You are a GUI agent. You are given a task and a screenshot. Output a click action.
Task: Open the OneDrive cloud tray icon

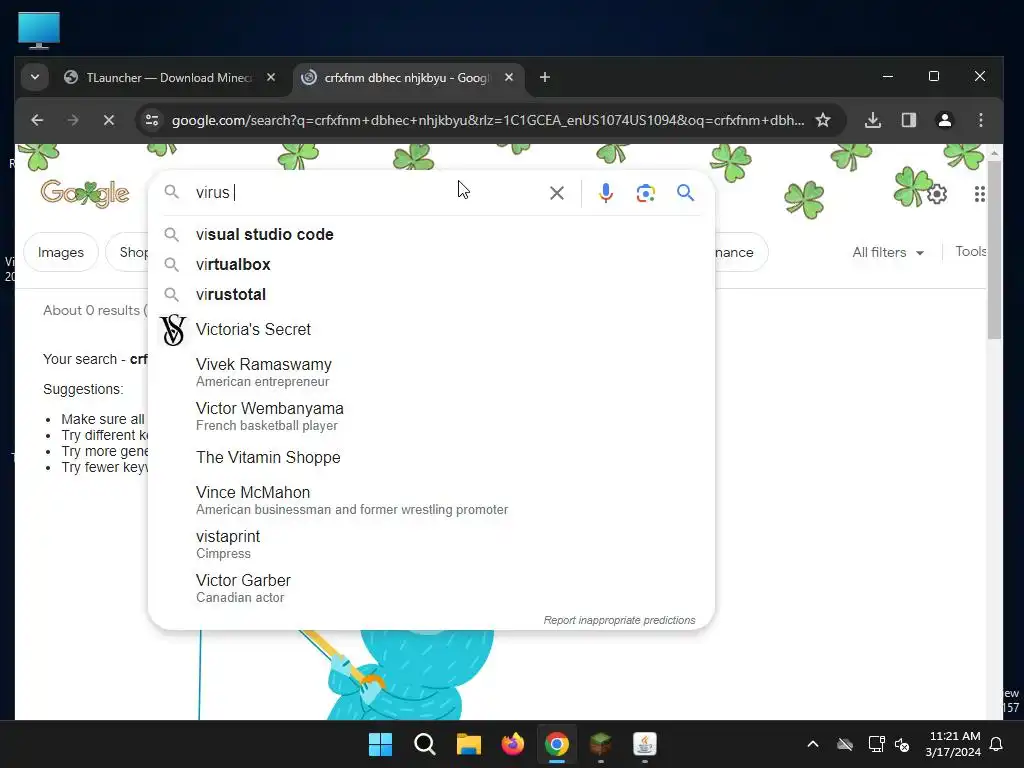(844, 744)
